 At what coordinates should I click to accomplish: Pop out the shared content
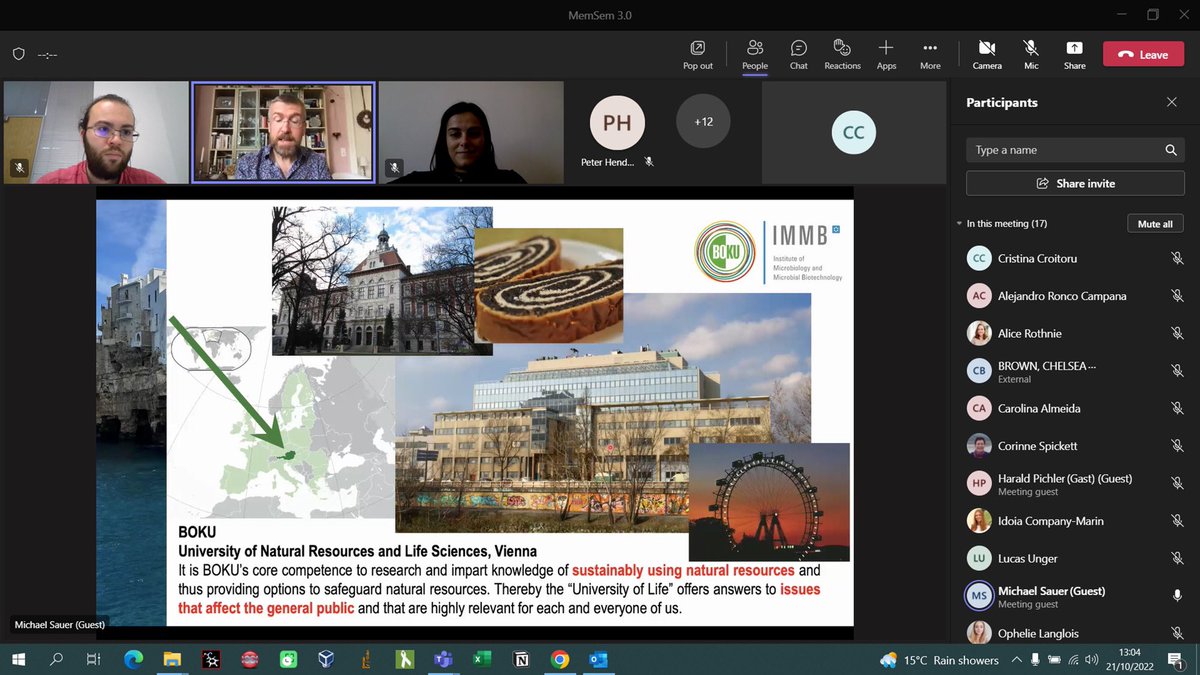click(698, 54)
